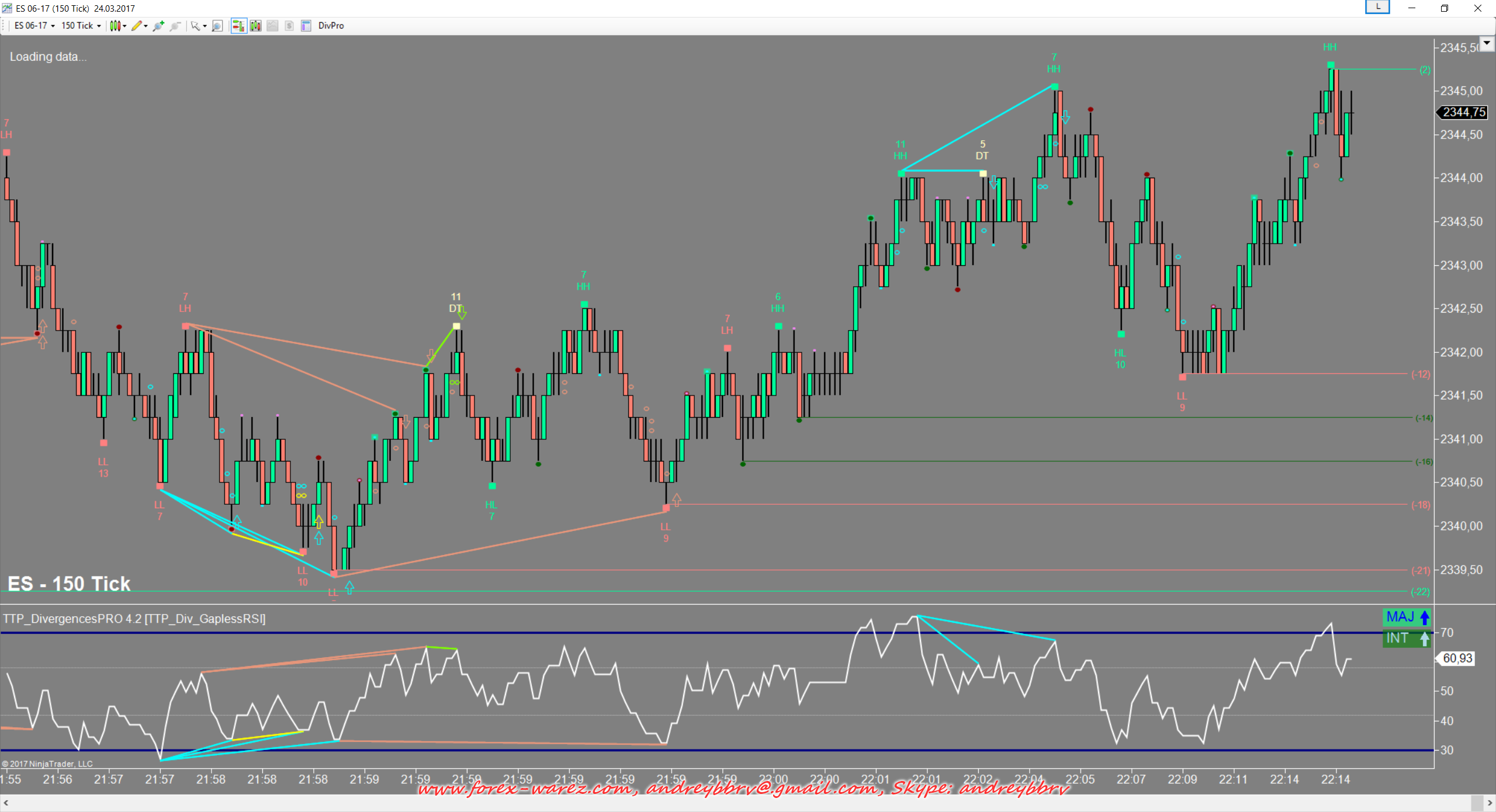Click the DivPro toolbar menu item
This screenshot has width=1496, height=812.
[331, 26]
